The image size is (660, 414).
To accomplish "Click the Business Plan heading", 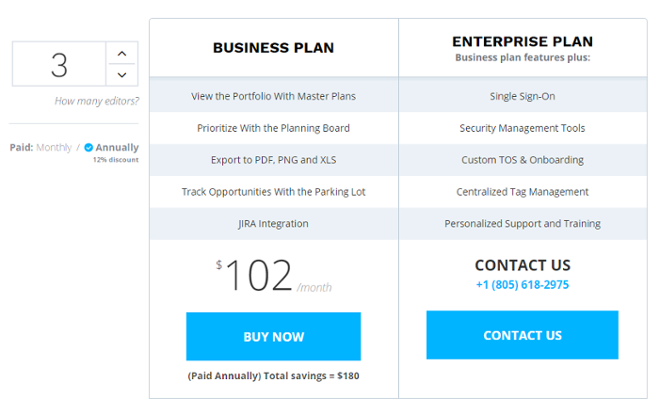I will [273, 48].
